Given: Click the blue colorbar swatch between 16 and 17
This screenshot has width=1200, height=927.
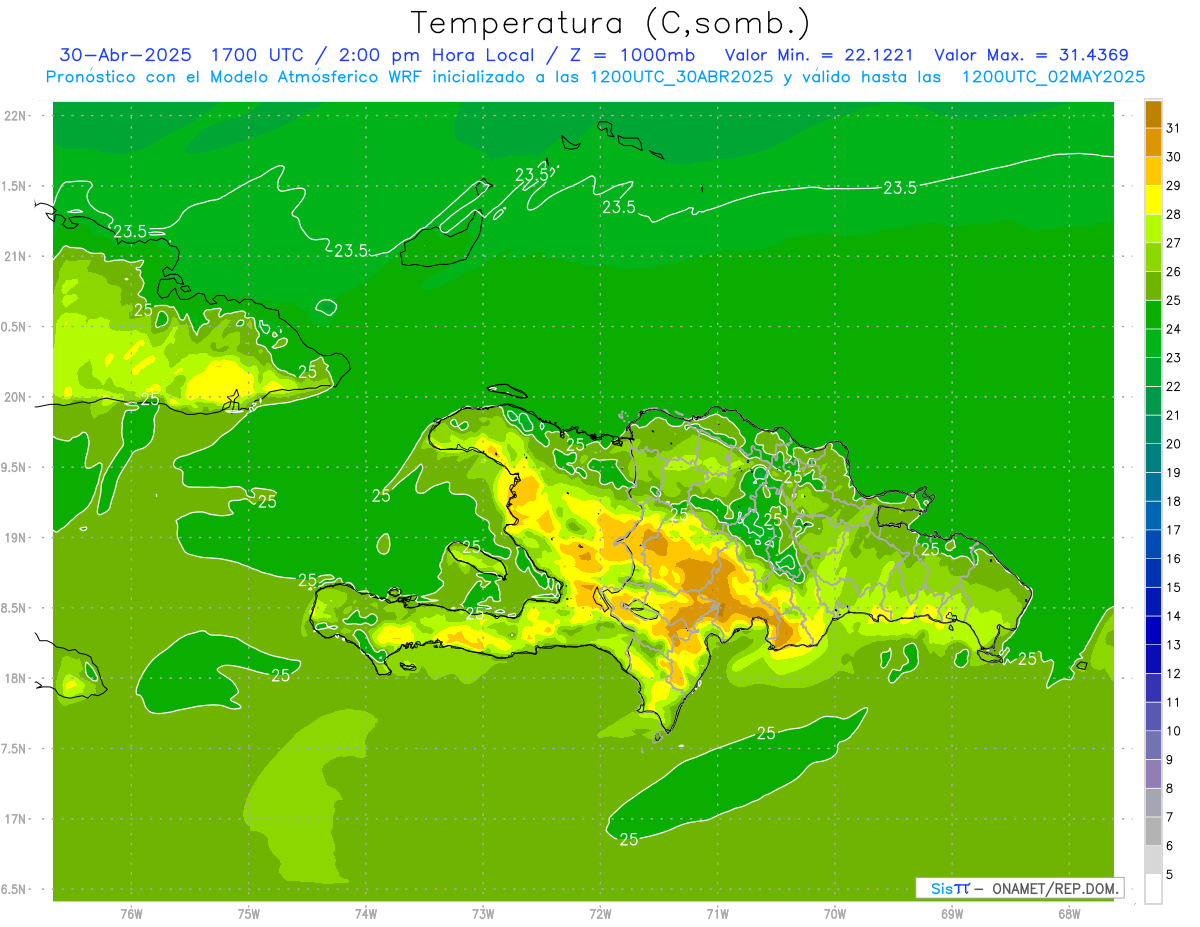Looking at the screenshot, I should click(x=1153, y=544).
